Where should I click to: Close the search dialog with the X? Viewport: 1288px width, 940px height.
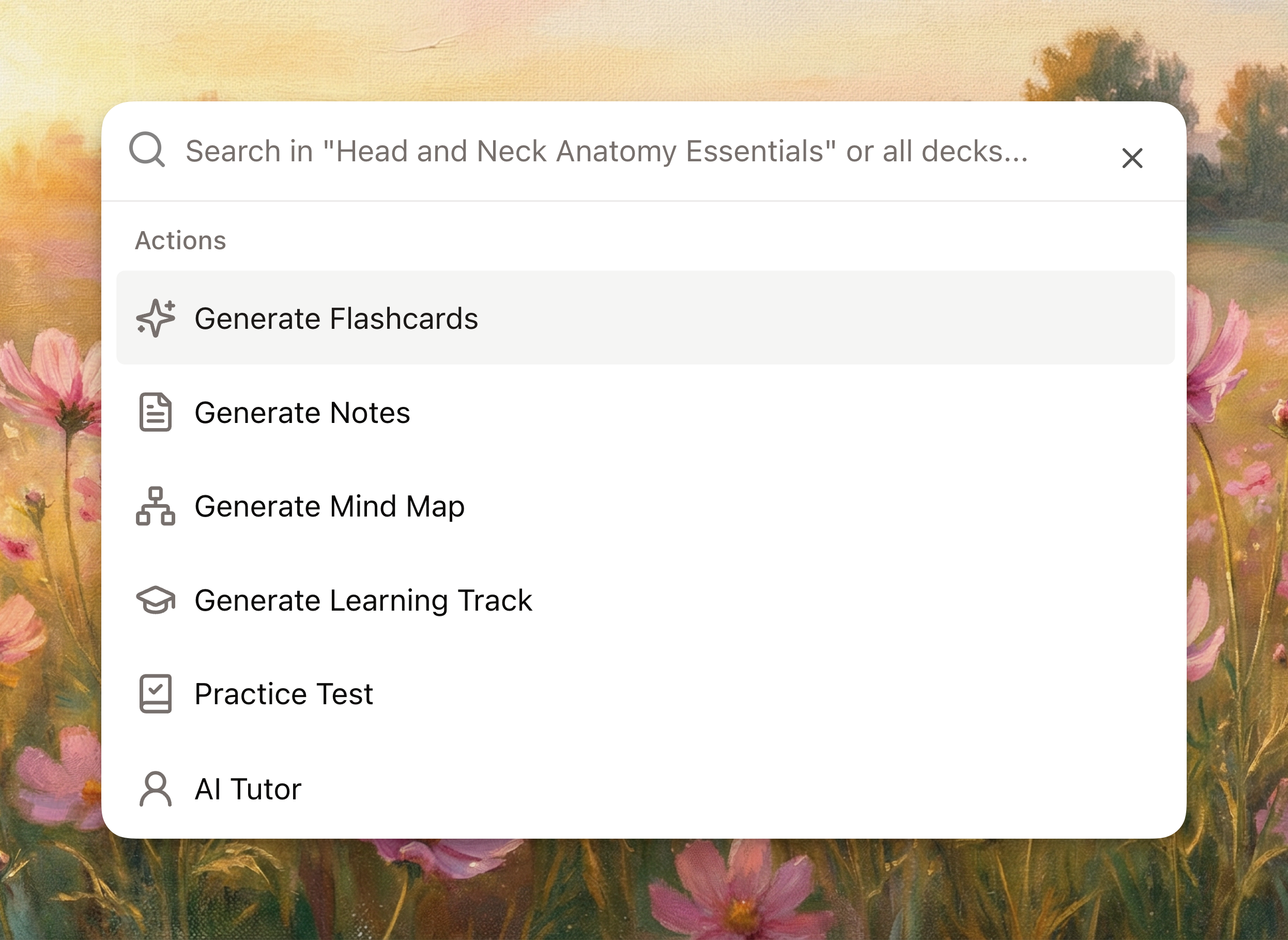(1132, 158)
